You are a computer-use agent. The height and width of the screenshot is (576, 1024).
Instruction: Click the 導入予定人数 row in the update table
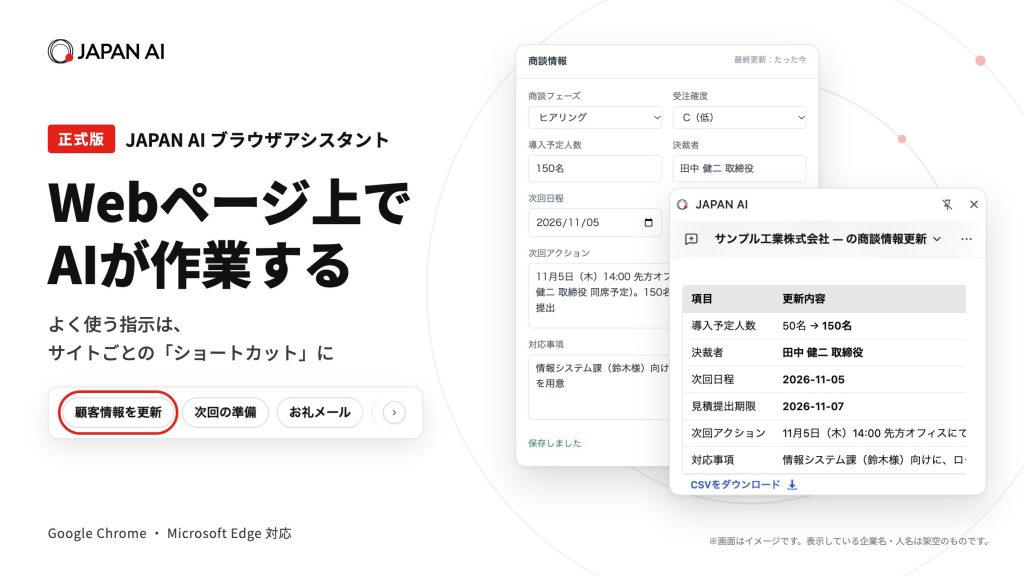(824, 326)
